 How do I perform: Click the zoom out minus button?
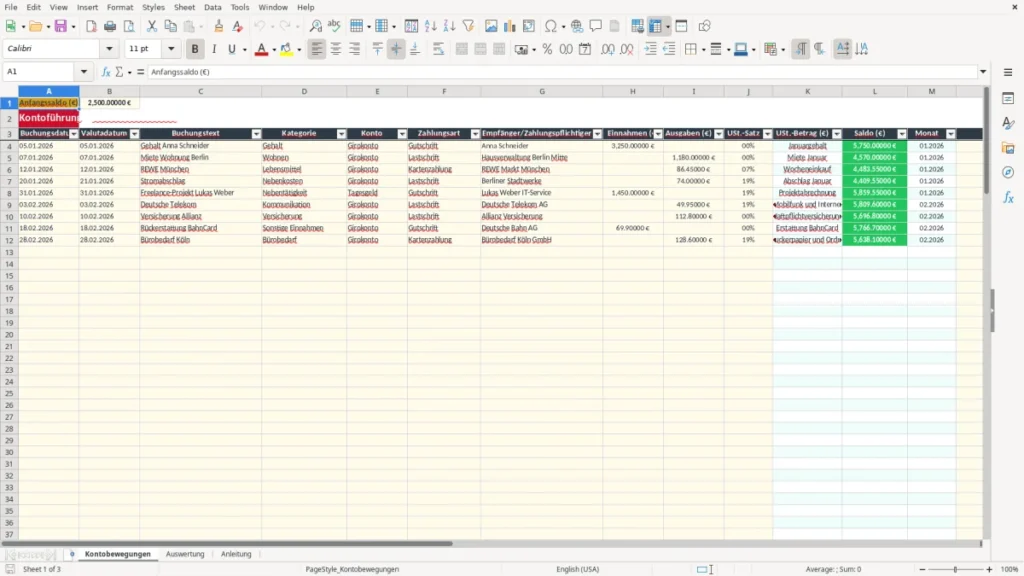point(922,569)
